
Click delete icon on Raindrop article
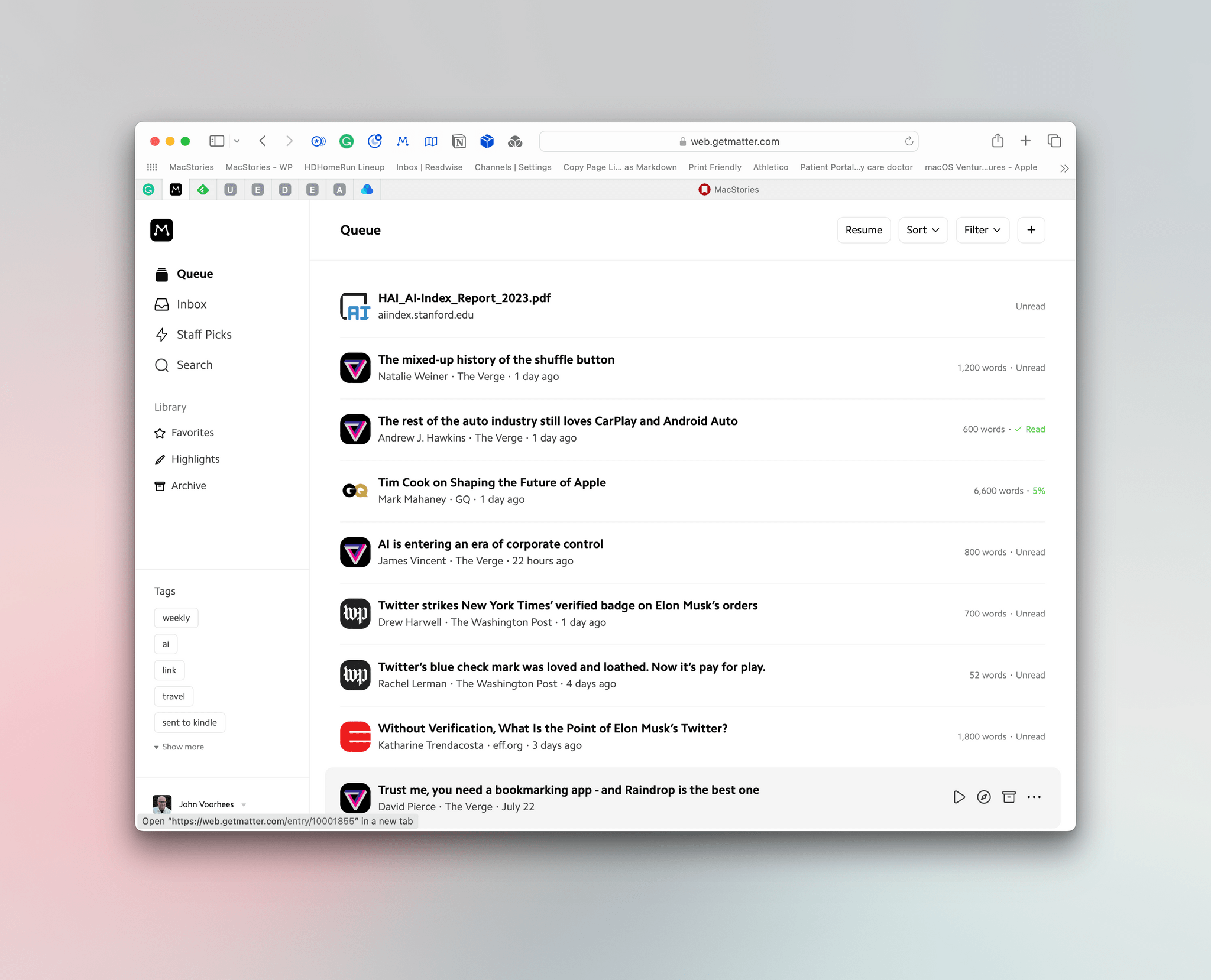coord(1009,797)
